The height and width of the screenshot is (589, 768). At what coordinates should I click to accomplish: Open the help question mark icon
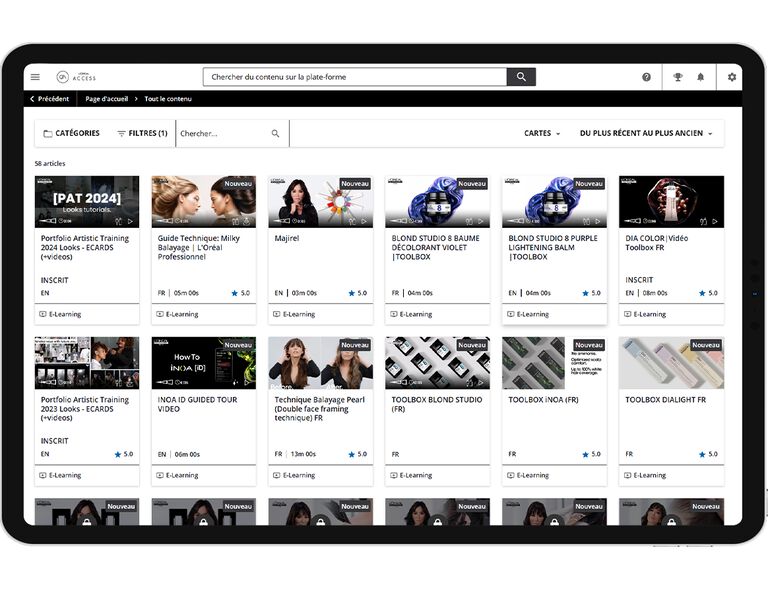pos(647,77)
